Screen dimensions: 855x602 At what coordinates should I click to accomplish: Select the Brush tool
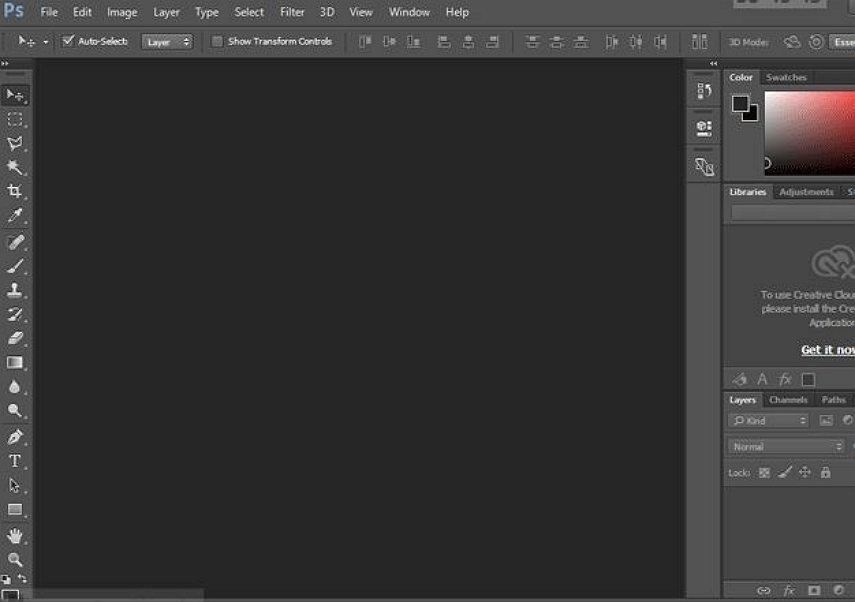(15, 266)
